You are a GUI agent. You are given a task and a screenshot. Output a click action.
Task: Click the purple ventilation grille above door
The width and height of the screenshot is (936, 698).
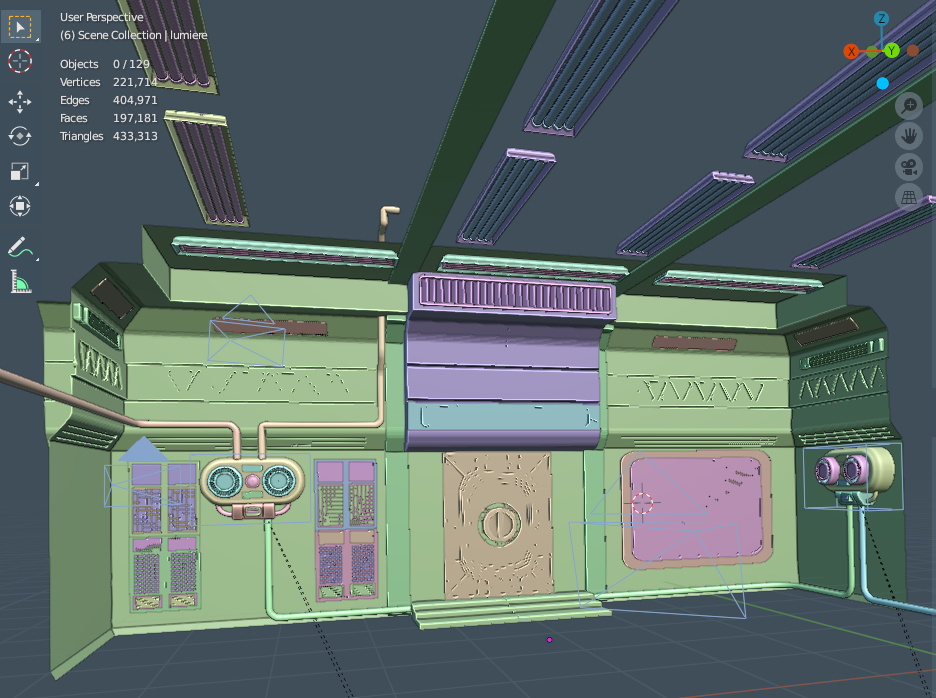tap(515, 296)
